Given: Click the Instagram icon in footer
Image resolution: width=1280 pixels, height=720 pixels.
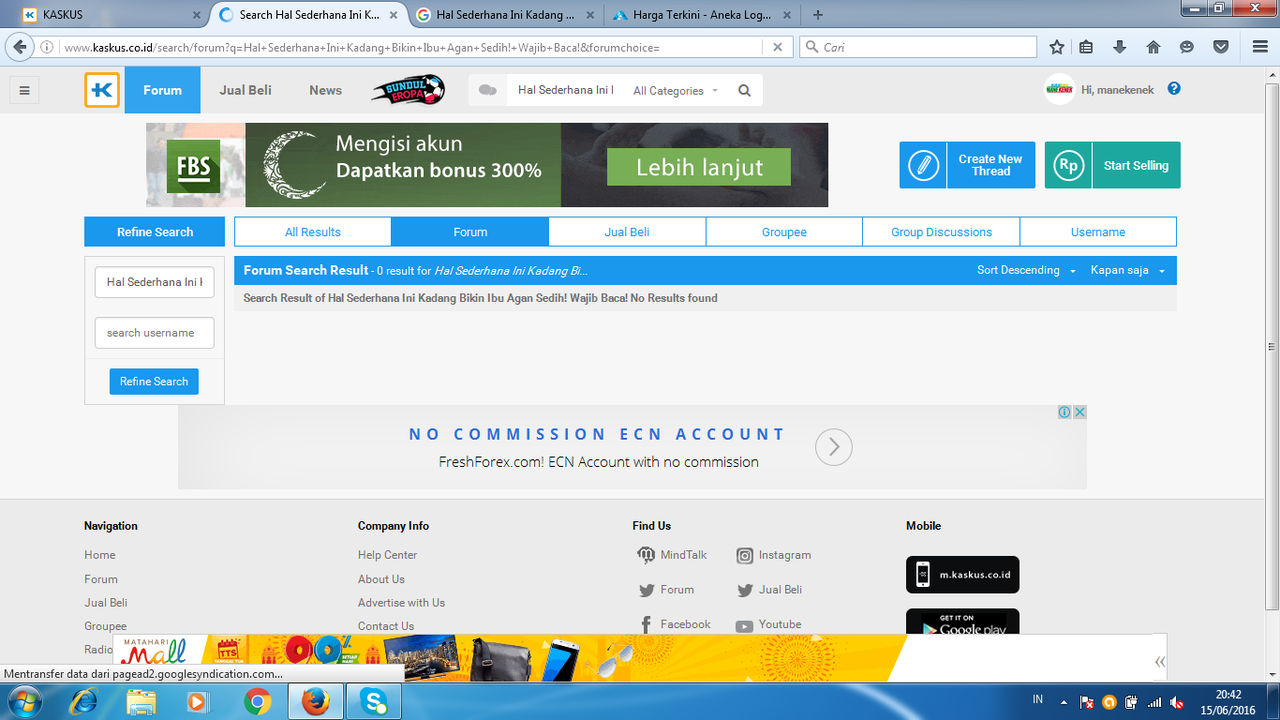Looking at the screenshot, I should [x=745, y=555].
